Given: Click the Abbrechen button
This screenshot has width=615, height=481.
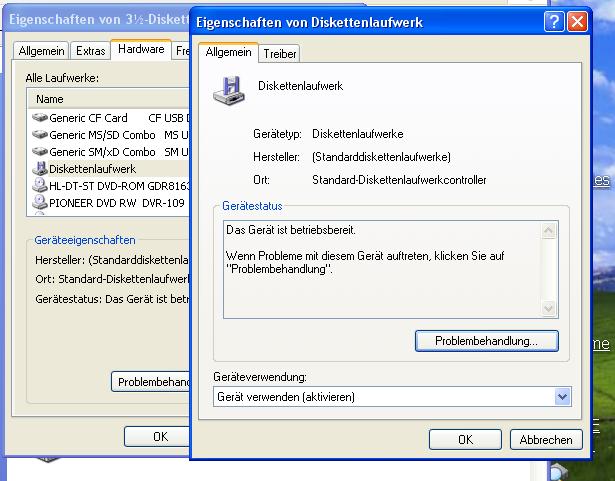Looking at the screenshot, I should point(546,439).
